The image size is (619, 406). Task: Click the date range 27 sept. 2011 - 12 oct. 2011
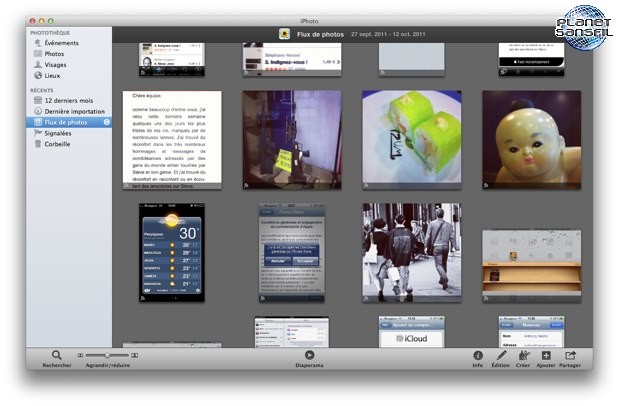(x=388, y=34)
